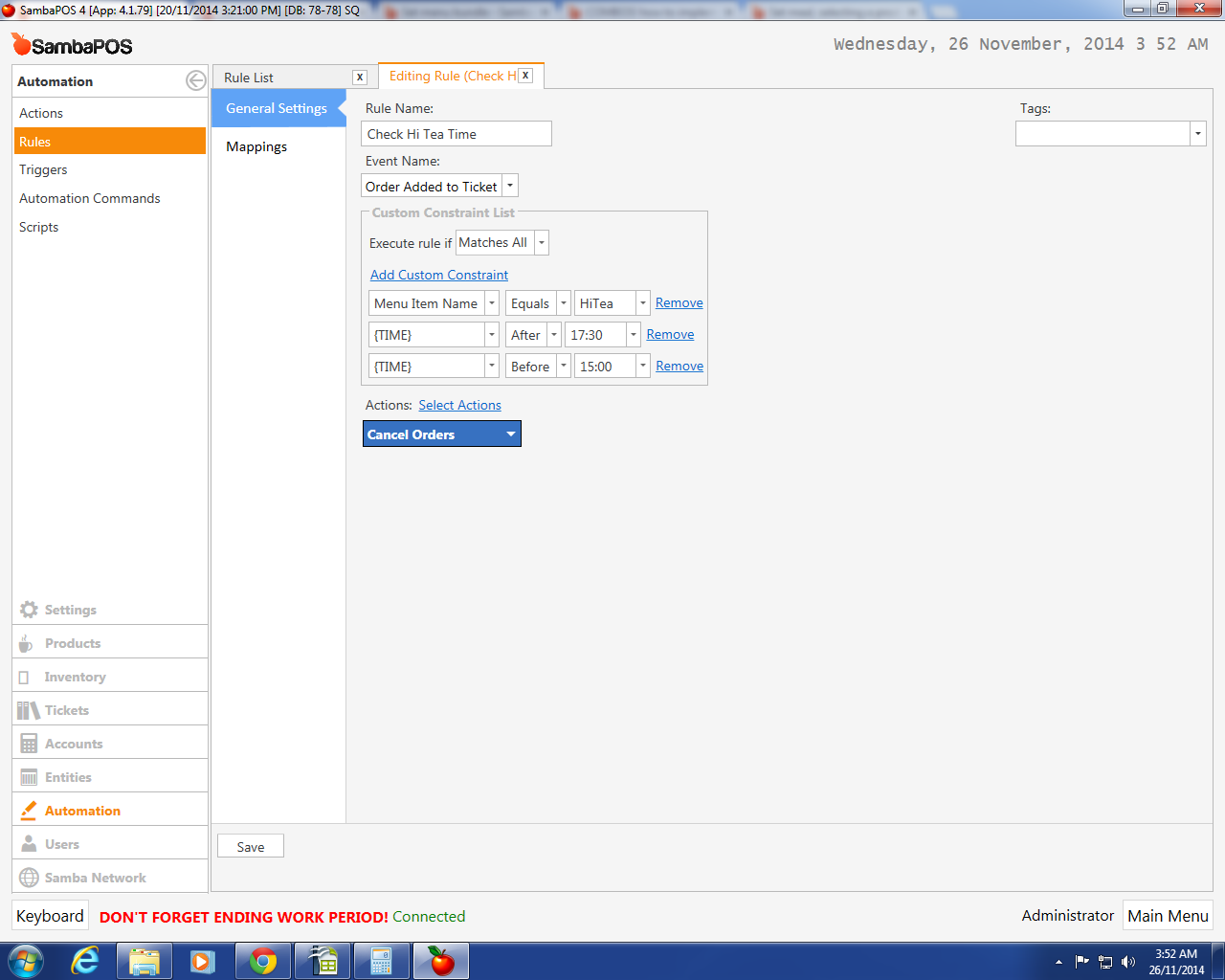
Task: Click the Products cup icon
Action: click(x=26, y=643)
